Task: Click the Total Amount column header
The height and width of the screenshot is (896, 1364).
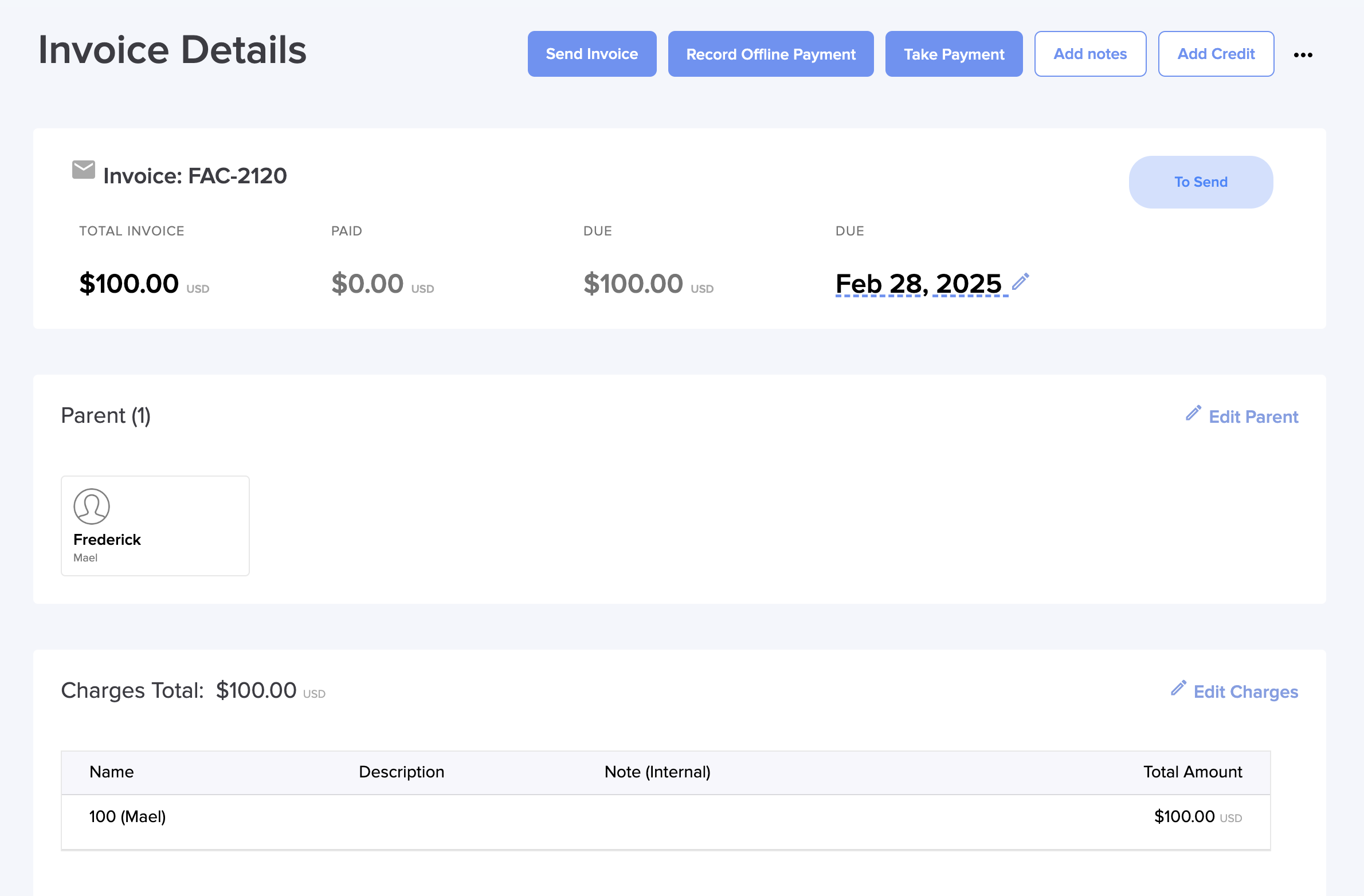Action: pos(1192,772)
